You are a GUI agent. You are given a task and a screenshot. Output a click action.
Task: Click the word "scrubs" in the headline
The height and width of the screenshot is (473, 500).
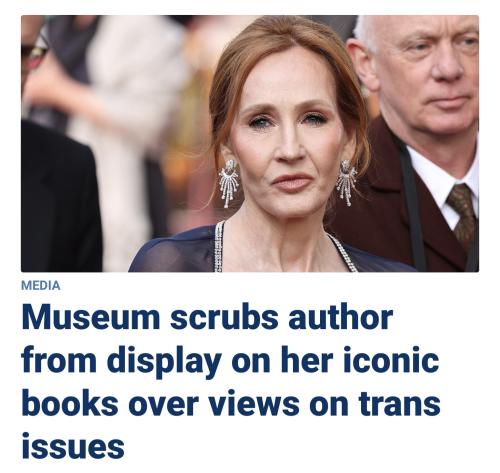(224, 318)
